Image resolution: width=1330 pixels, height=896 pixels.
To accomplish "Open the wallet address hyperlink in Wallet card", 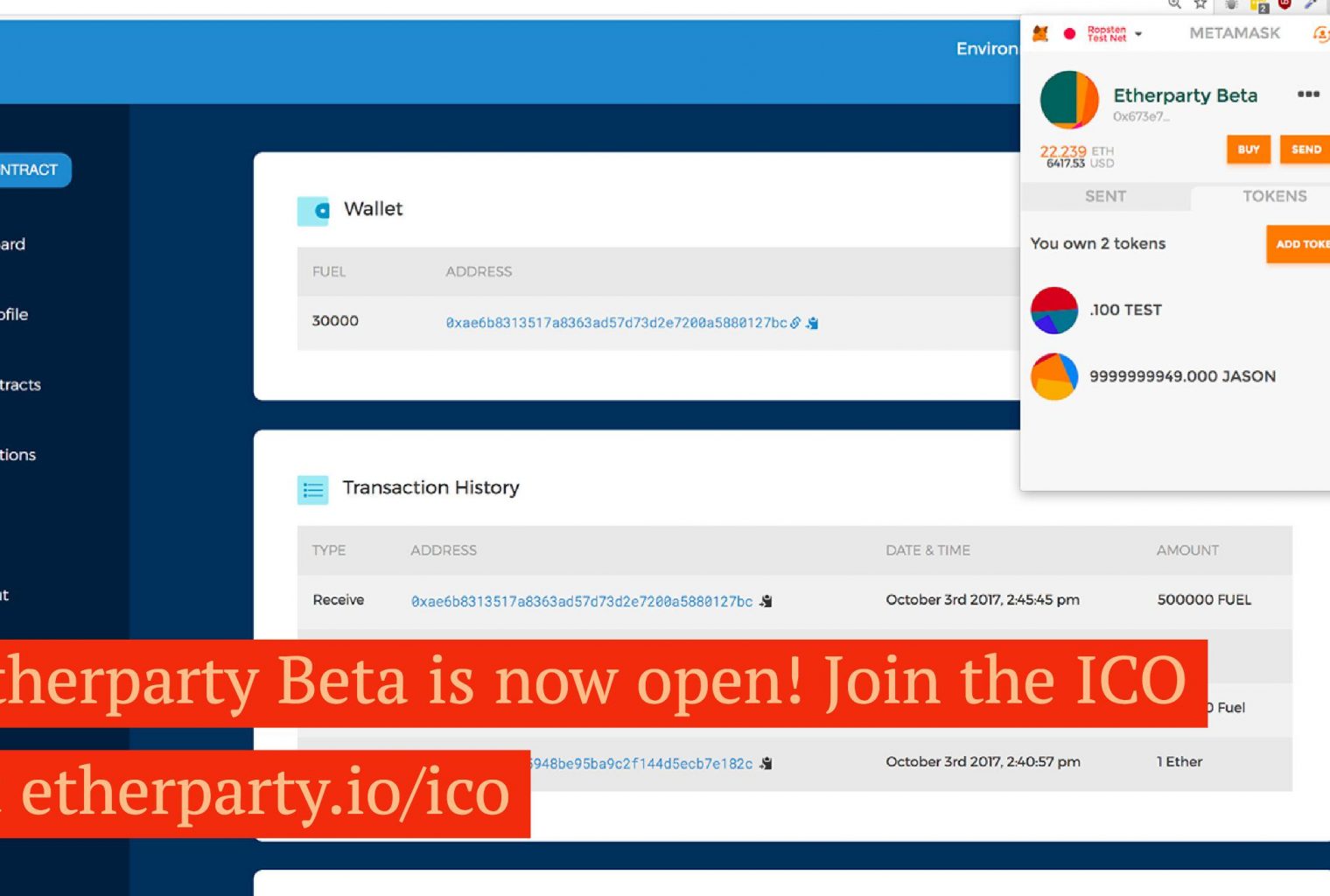I will pyautogui.click(x=616, y=323).
